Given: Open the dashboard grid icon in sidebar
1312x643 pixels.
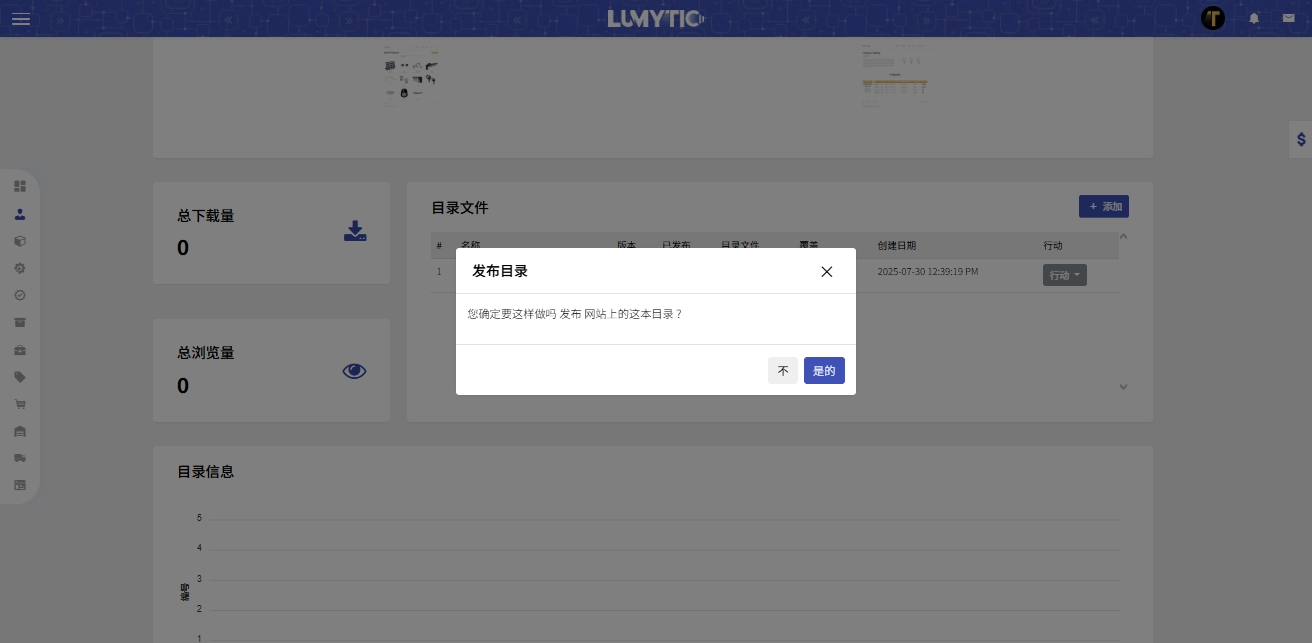Looking at the screenshot, I should click(20, 186).
